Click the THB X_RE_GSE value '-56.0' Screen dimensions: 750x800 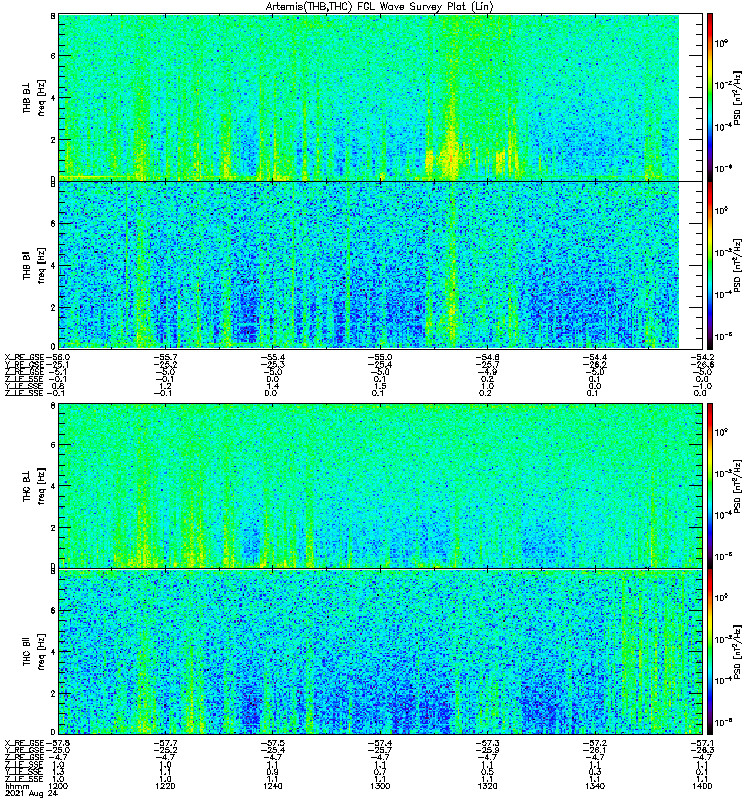58,358
